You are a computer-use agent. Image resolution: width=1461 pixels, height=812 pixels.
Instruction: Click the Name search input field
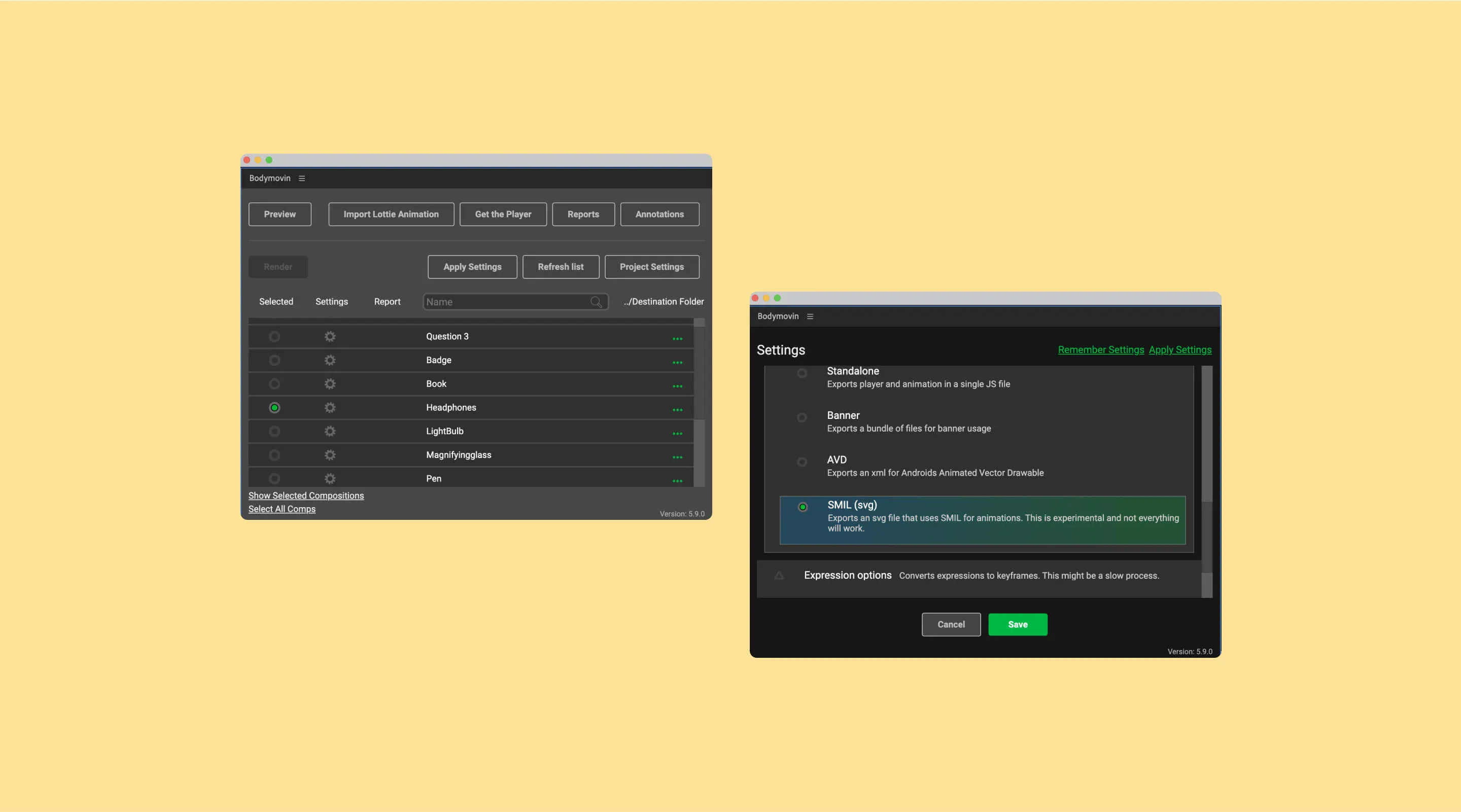(505, 302)
